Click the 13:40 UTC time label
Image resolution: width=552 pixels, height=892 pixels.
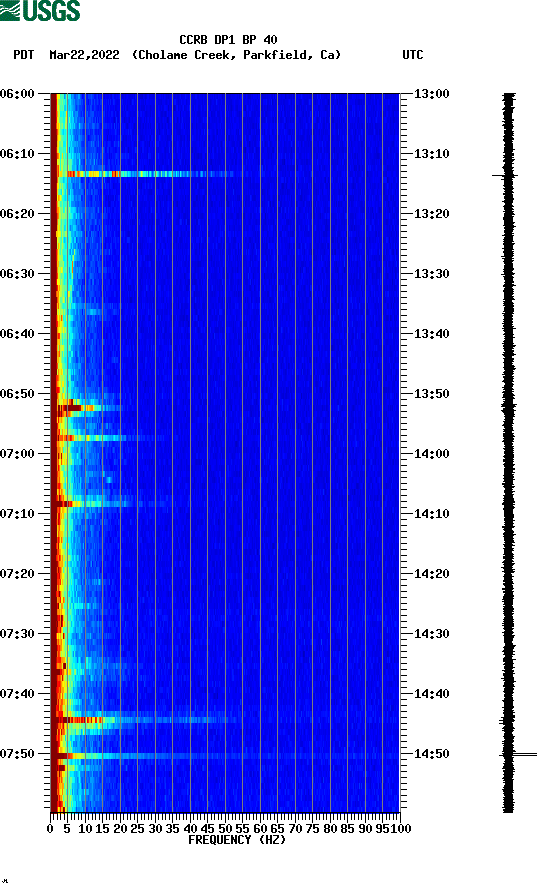431,334
